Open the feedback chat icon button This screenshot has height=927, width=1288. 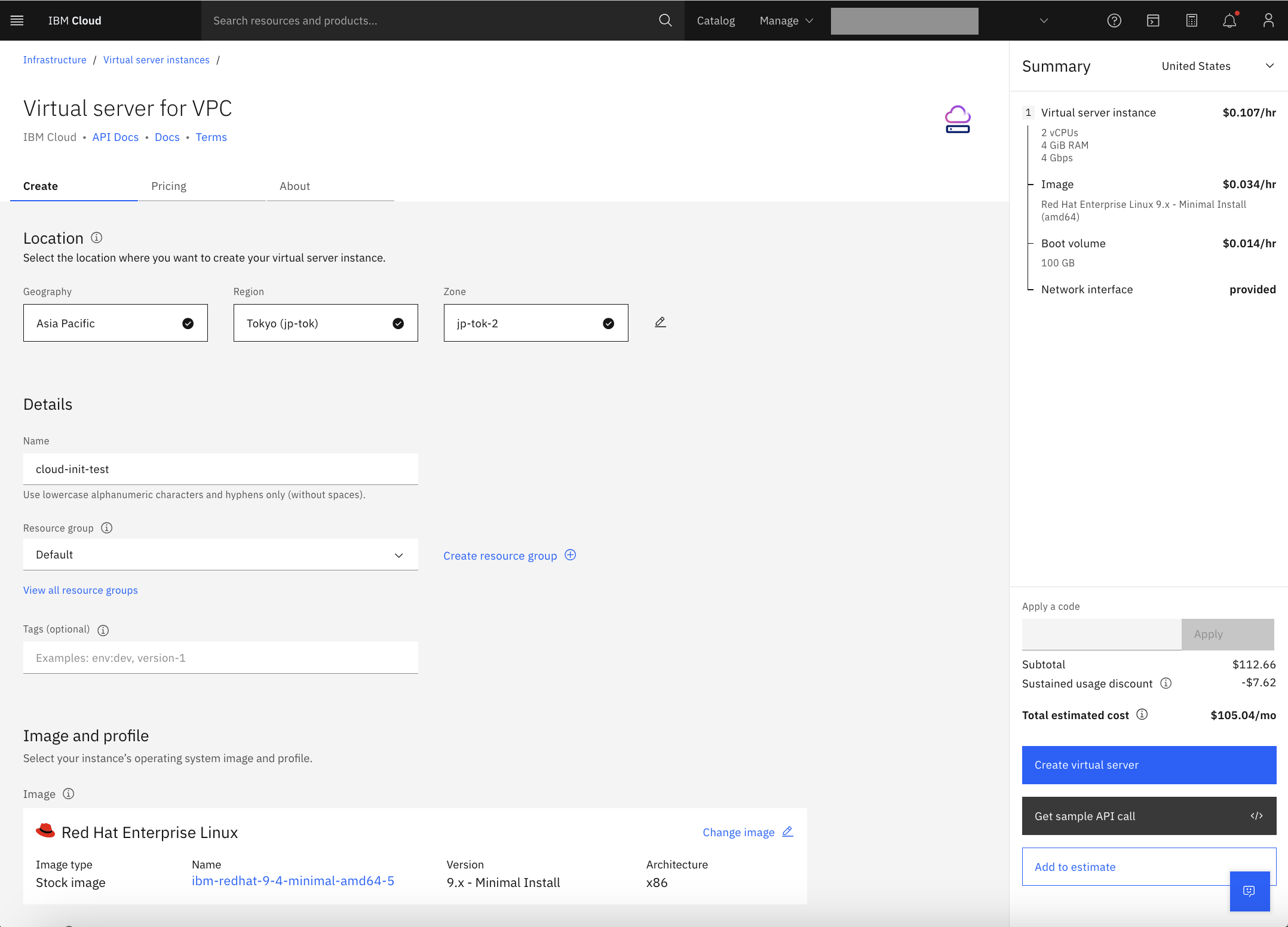tap(1249, 891)
